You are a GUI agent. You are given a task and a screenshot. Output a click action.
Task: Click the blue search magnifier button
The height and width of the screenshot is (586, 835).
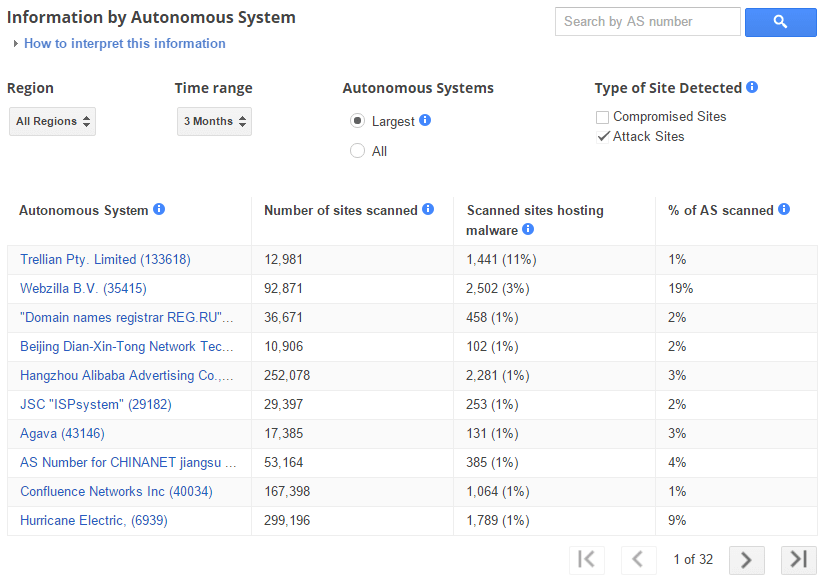point(780,22)
